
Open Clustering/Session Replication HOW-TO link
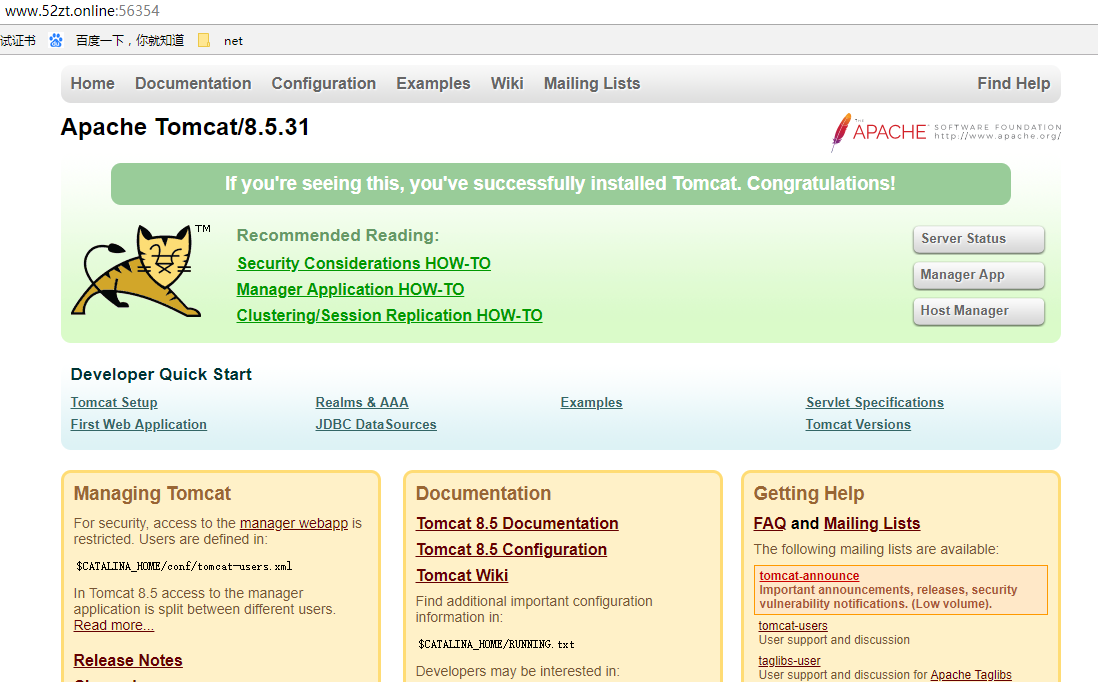(x=389, y=315)
